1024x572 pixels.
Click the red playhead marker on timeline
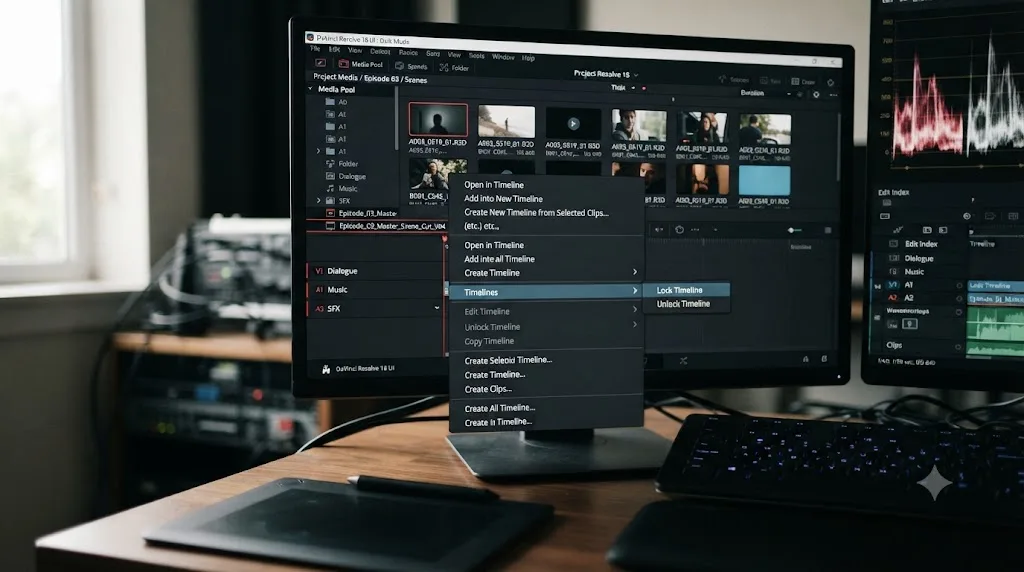pyautogui.click(x=445, y=240)
